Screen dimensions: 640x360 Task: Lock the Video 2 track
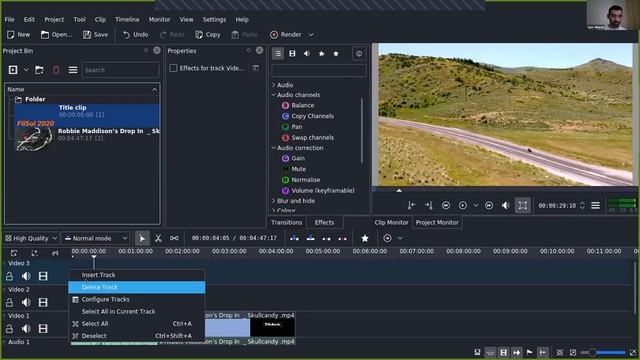coord(9,302)
